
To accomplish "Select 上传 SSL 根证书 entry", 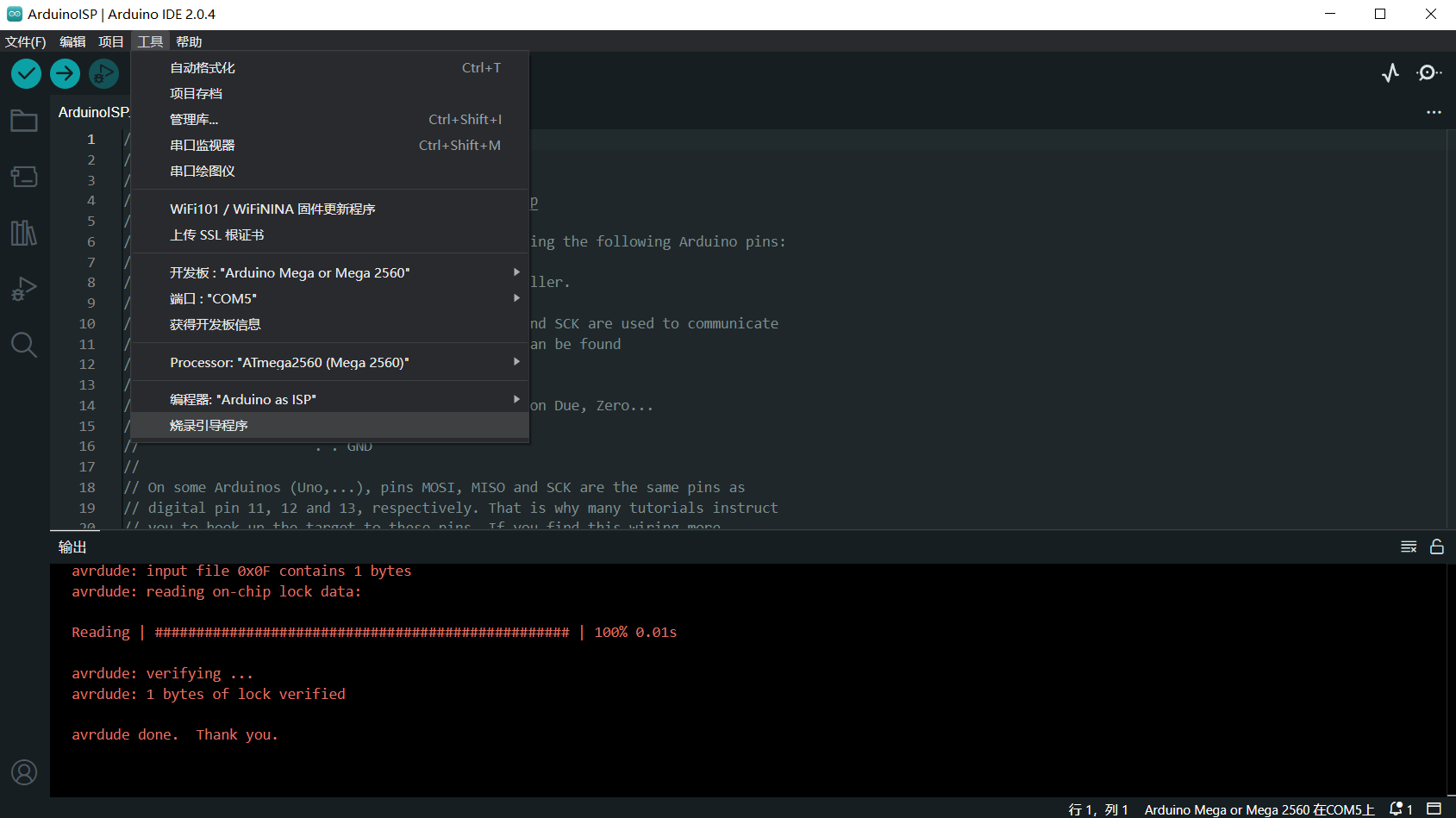I will (x=330, y=235).
